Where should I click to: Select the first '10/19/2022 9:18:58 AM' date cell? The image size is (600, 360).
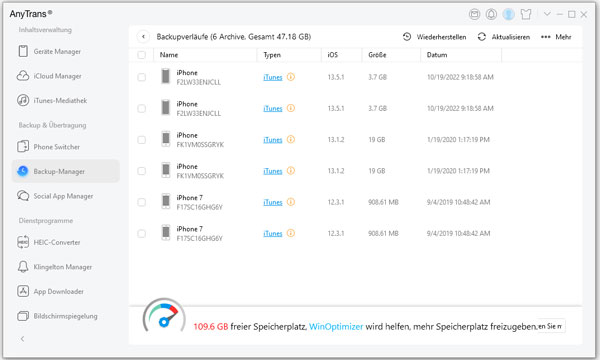(460, 77)
